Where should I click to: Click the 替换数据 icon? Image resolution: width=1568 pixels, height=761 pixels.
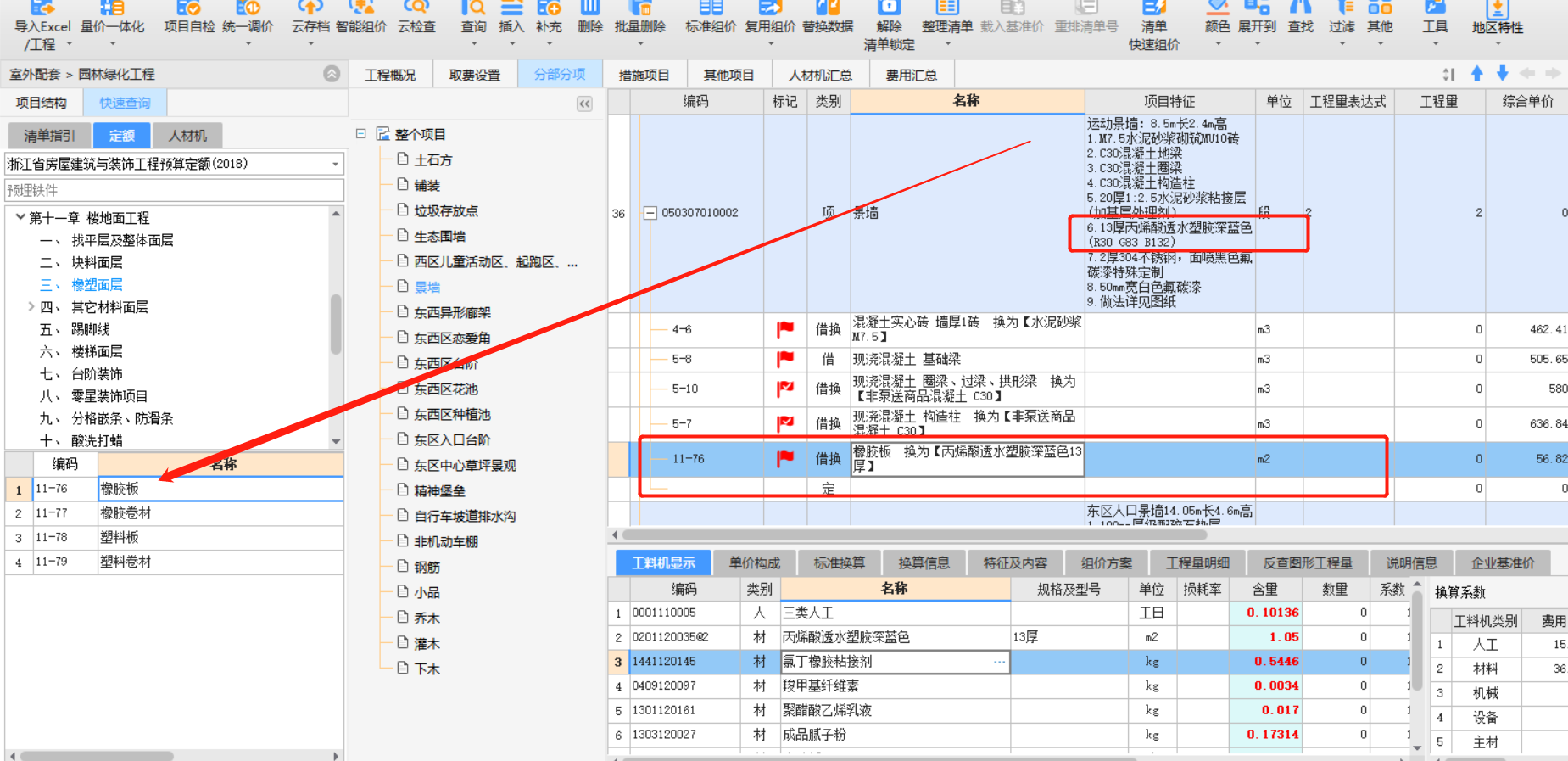point(828,19)
